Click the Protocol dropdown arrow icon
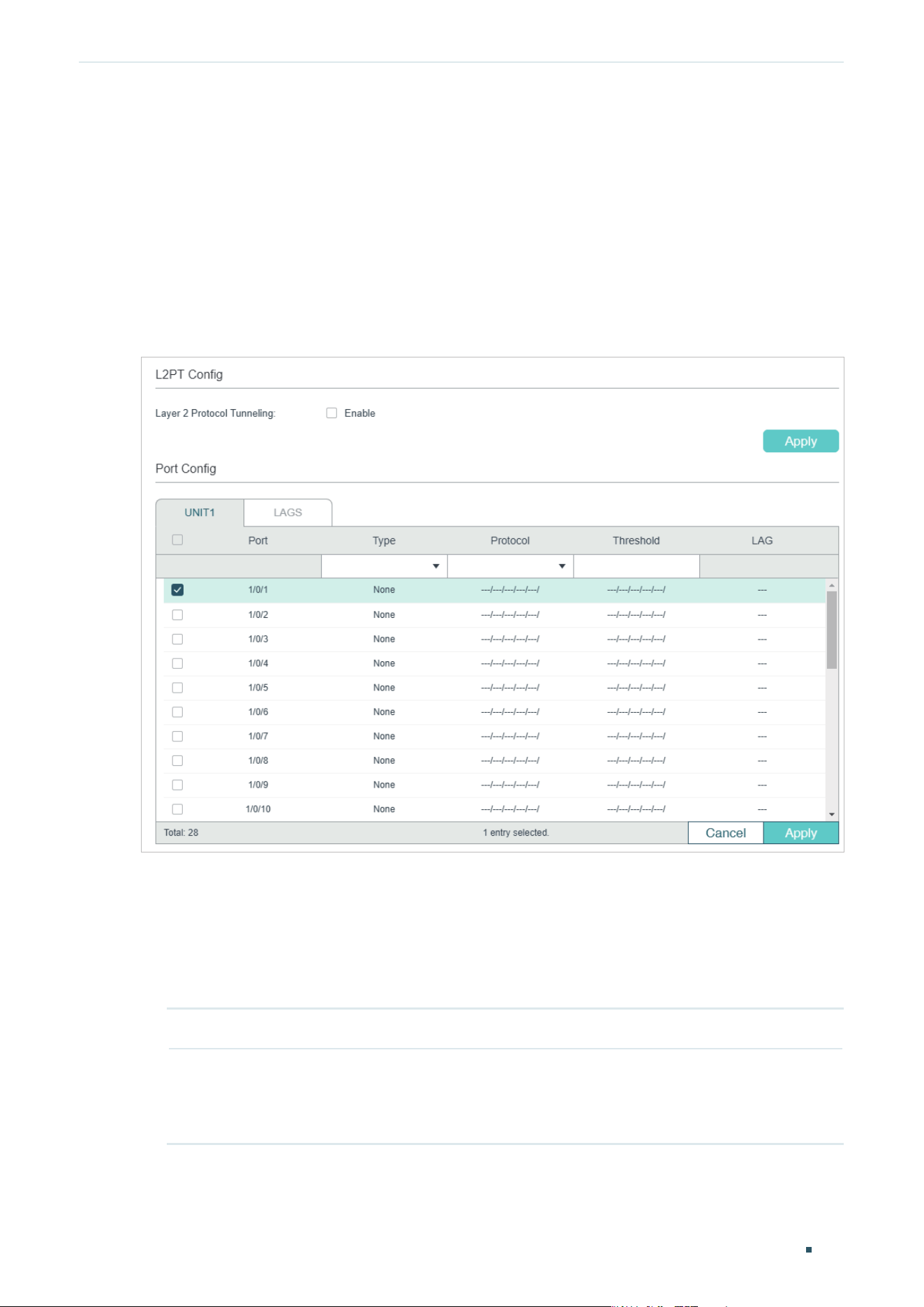The height and width of the screenshot is (1307, 924). click(562, 566)
